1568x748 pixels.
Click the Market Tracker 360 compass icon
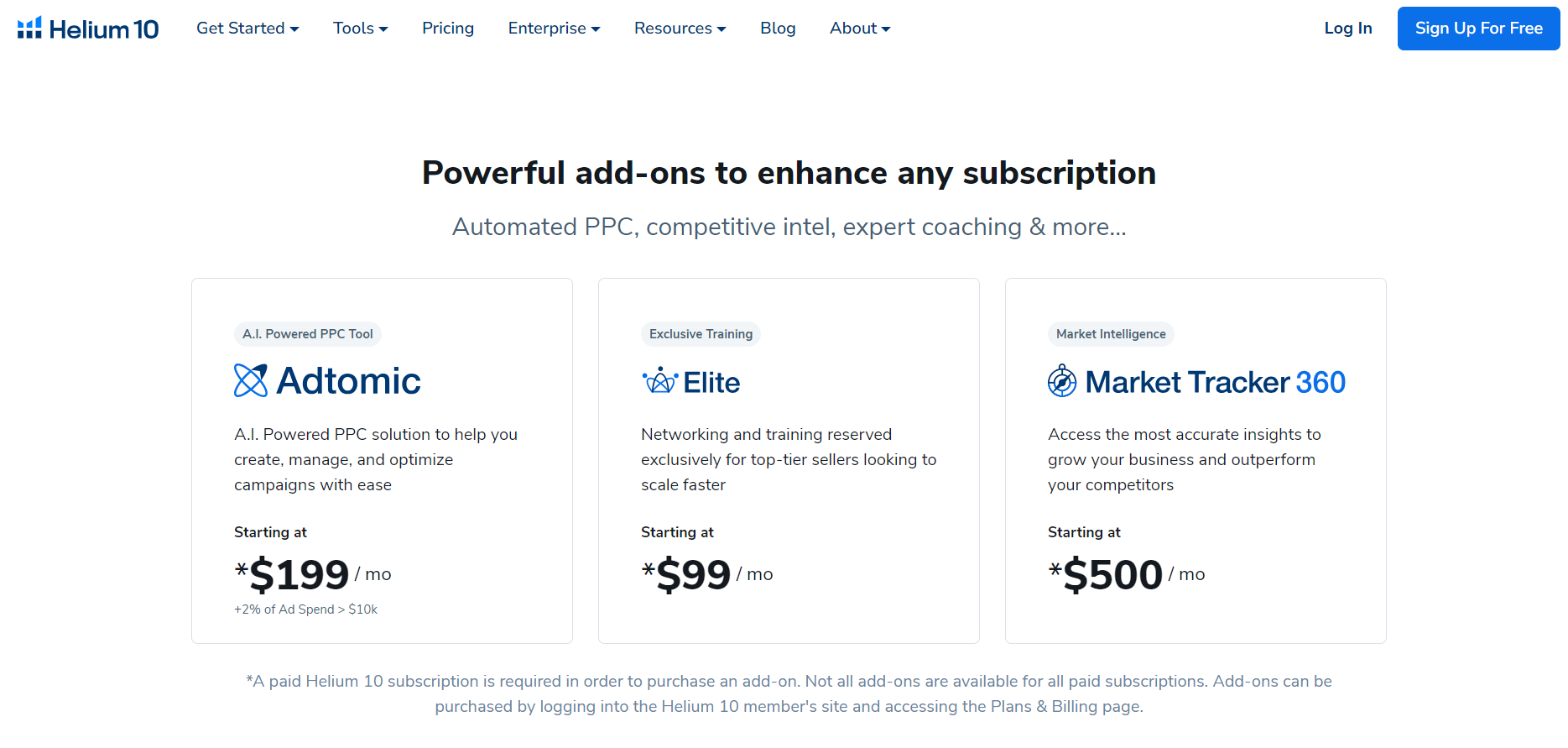click(1062, 381)
